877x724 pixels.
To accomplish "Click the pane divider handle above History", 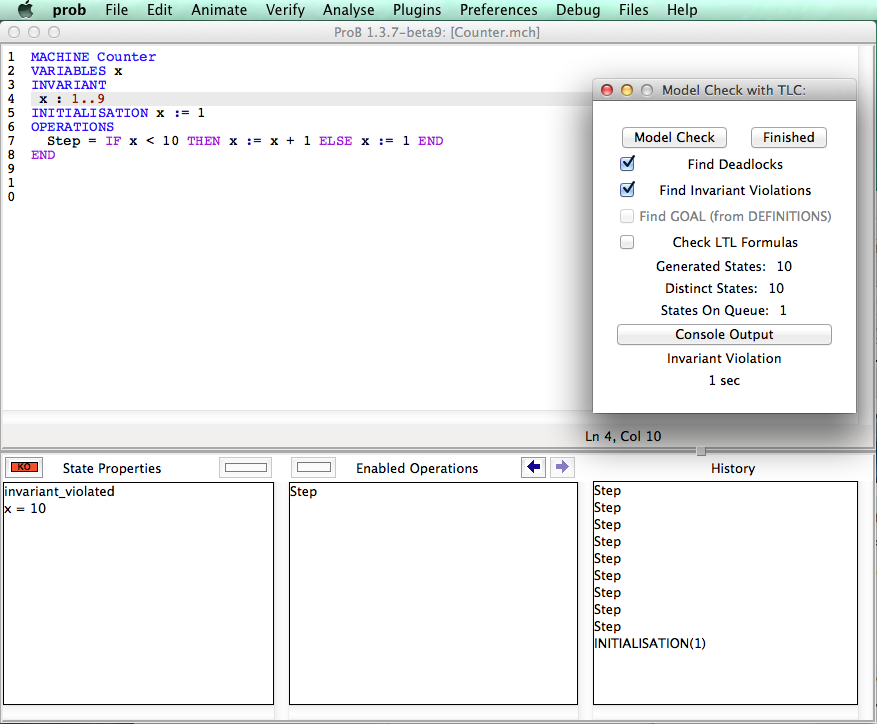I will 700,451.
